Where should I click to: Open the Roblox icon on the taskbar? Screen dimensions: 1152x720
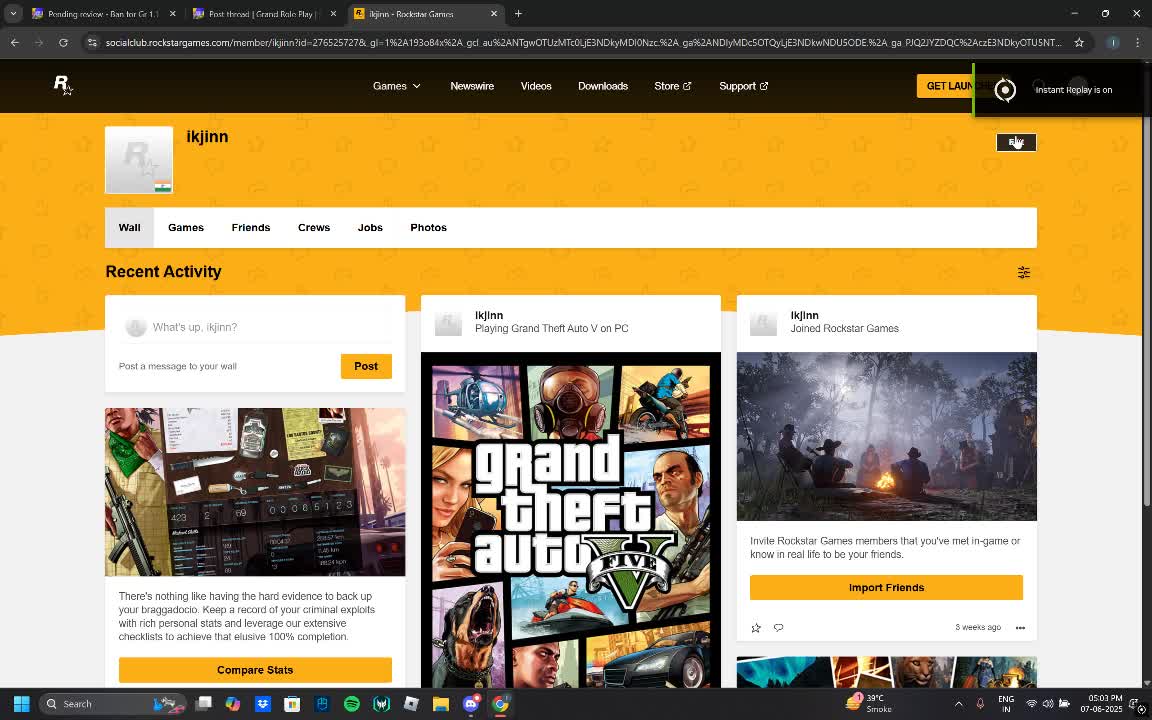click(x=411, y=704)
